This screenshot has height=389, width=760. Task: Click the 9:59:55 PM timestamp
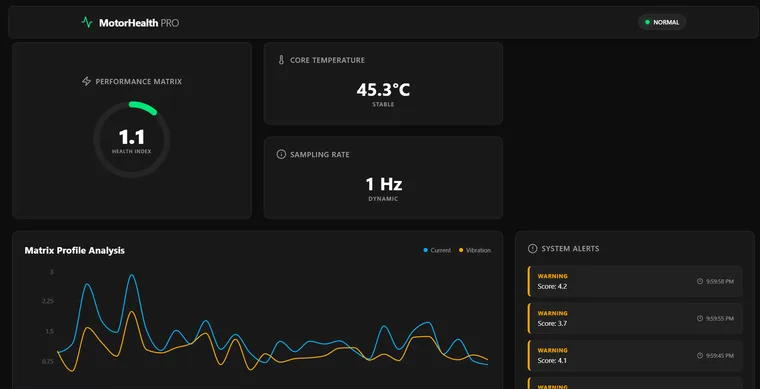(x=720, y=318)
